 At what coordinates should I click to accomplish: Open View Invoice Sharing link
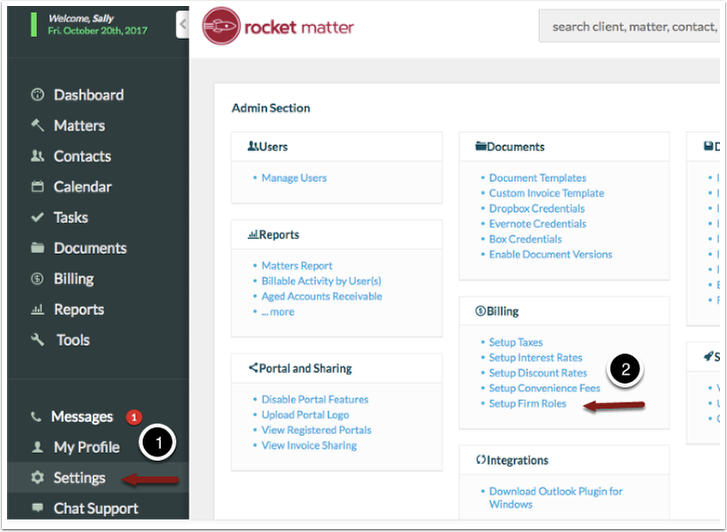[x=309, y=445]
